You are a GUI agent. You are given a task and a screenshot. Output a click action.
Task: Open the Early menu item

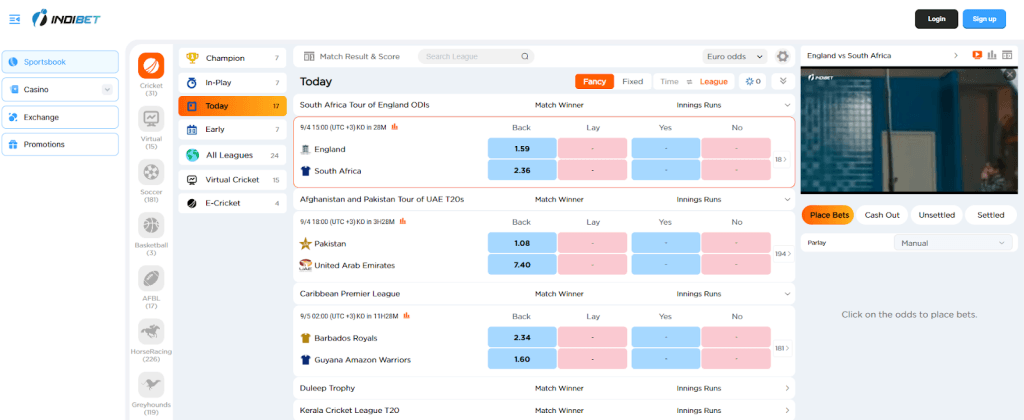(x=232, y=129)
